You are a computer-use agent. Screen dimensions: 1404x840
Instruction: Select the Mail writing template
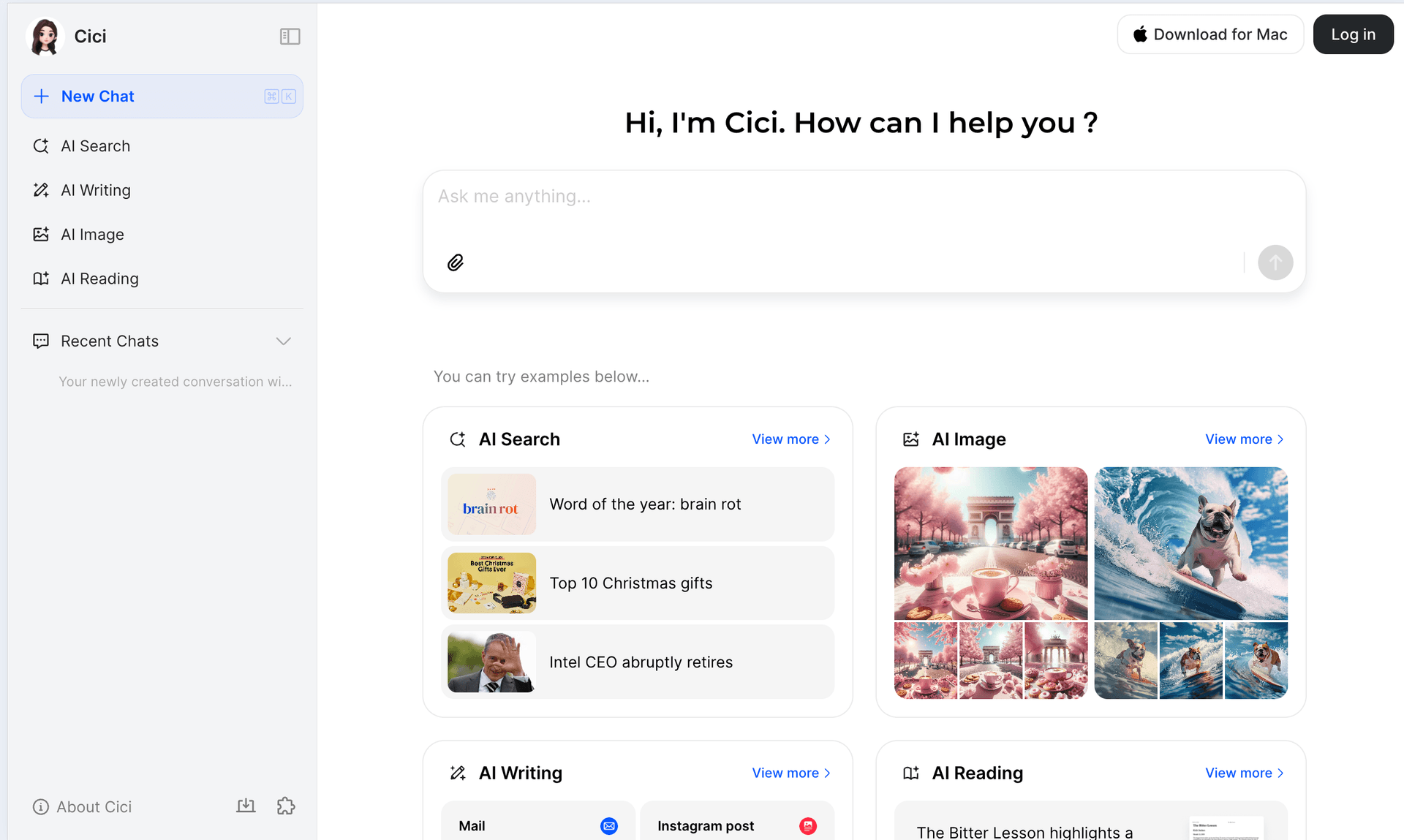(538, 822)
